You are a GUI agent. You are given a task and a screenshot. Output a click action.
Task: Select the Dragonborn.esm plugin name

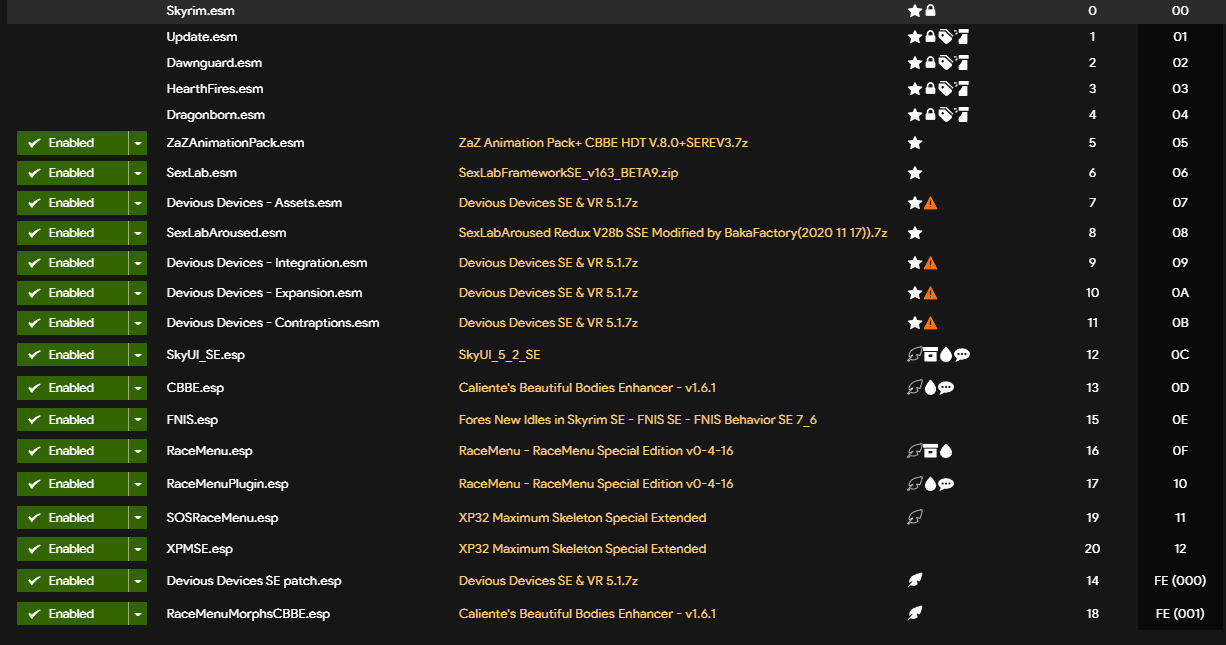click(x=215, y=115)
